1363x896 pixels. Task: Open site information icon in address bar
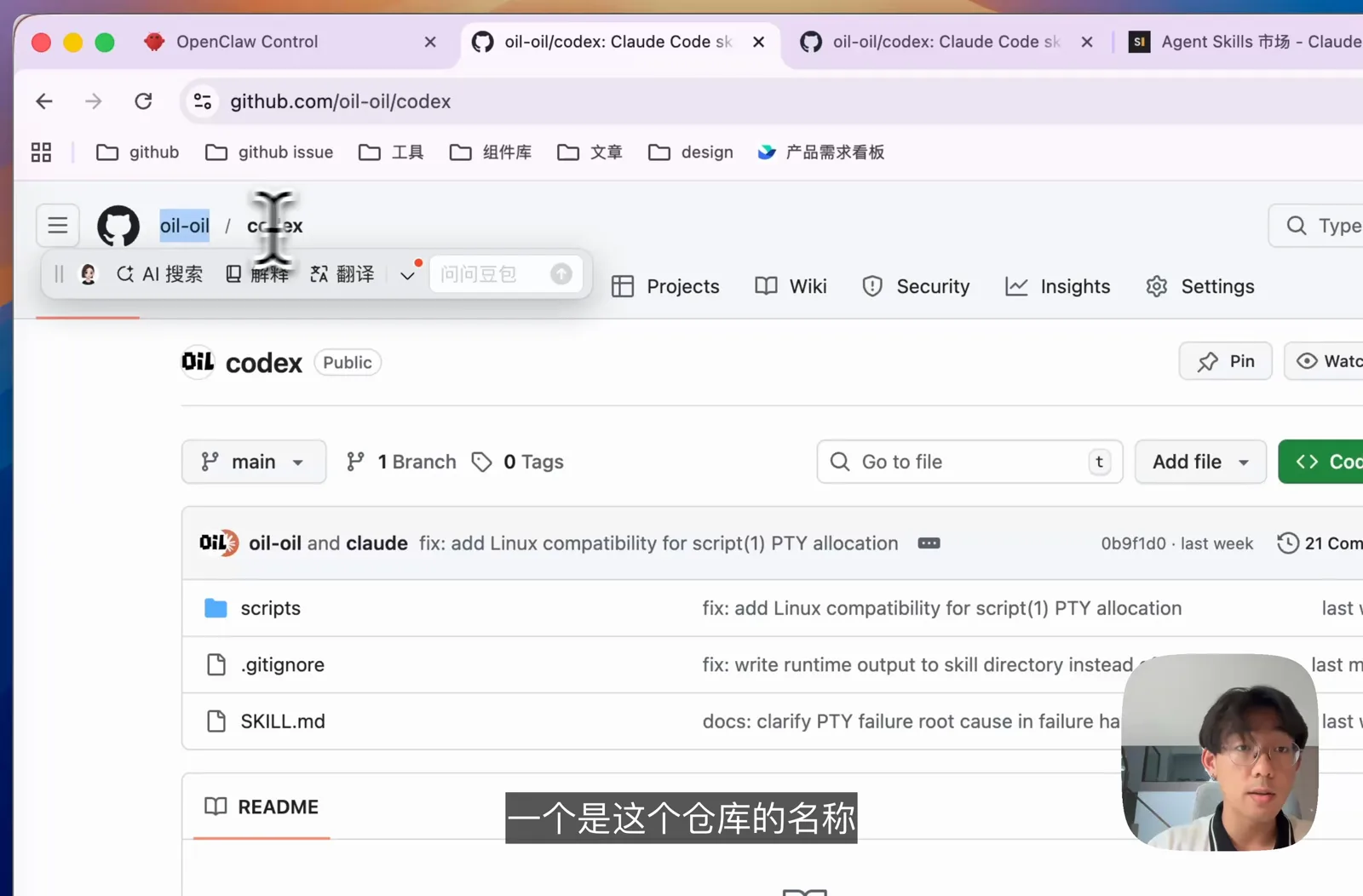coord(203,101)
